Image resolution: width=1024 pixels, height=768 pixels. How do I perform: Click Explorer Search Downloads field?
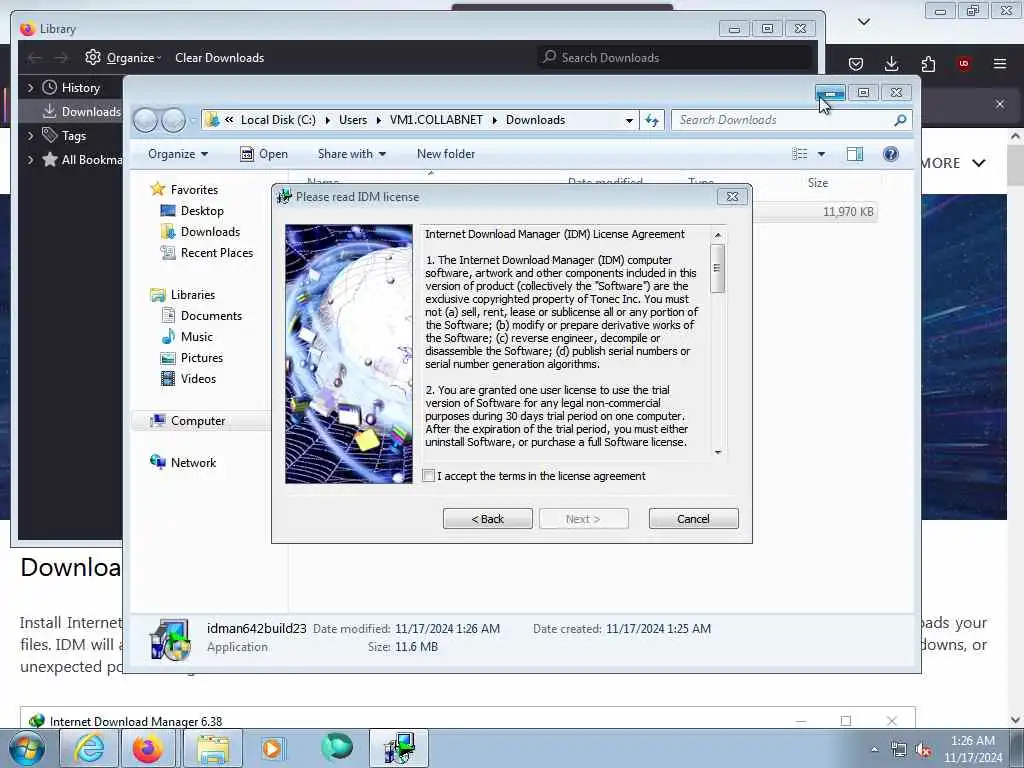(x=782, y=120)
